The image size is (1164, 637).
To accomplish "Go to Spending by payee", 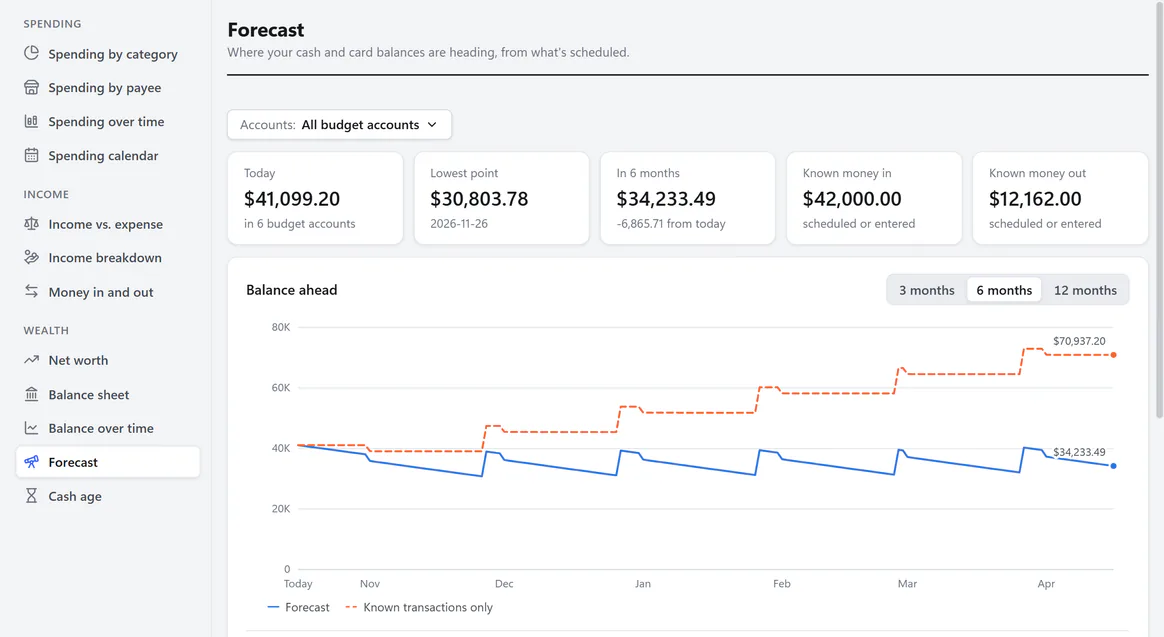I will point(108,88).
